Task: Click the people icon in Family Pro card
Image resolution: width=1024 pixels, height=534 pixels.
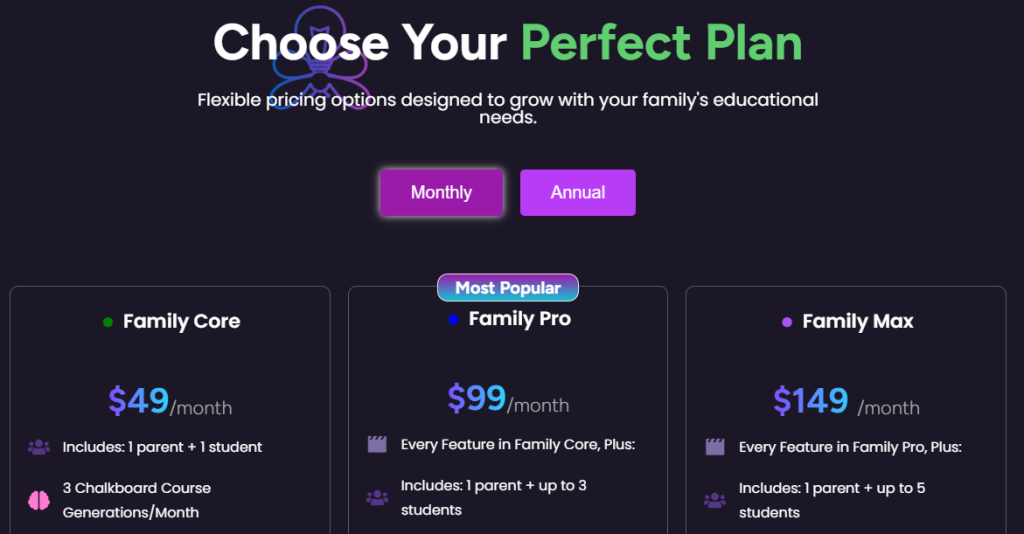Action: [x=377, y=497]
